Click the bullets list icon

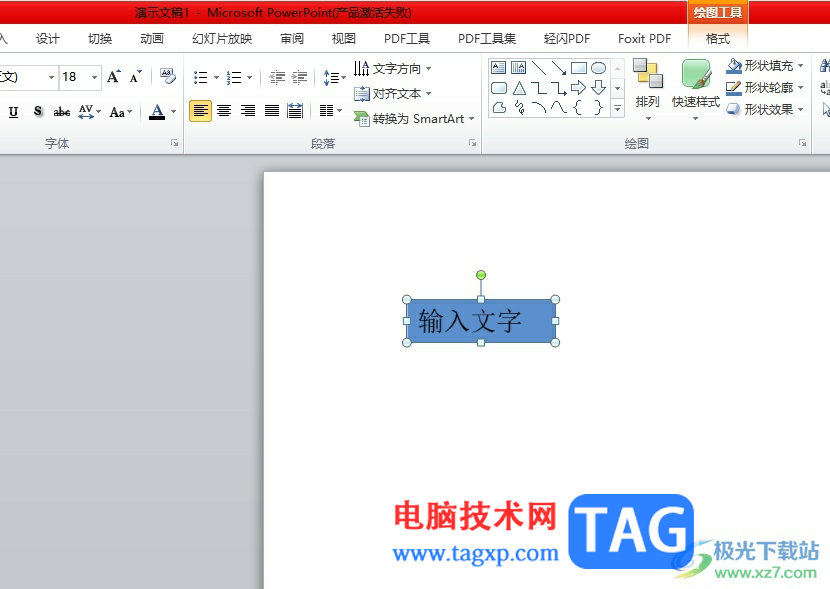coord(201,78)
